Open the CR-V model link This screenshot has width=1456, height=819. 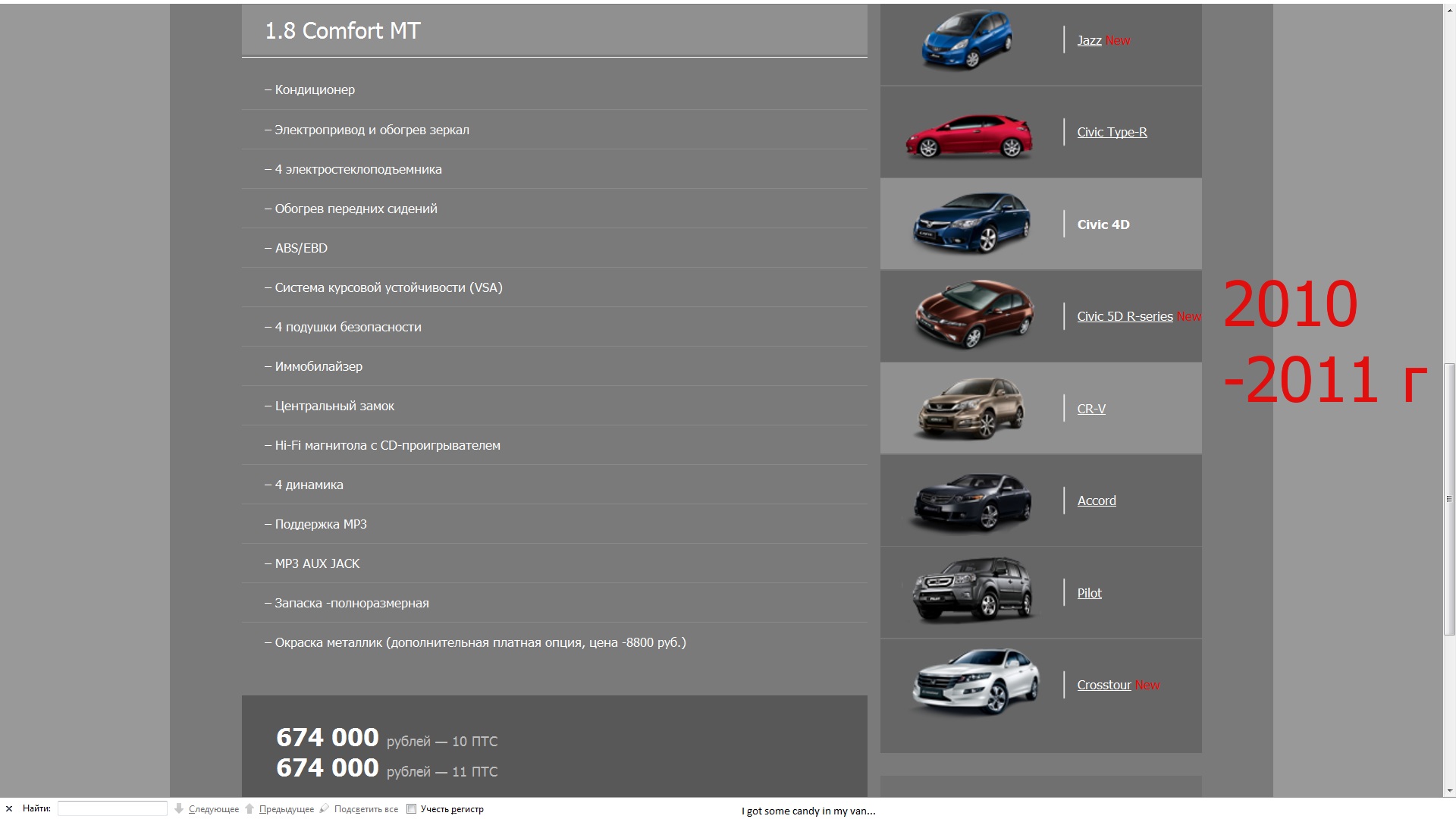(1091, 409)
